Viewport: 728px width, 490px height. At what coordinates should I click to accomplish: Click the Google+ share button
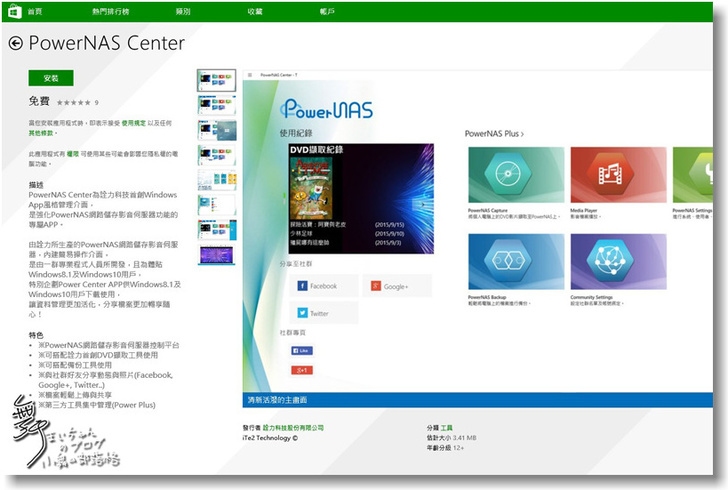(397, 286)
